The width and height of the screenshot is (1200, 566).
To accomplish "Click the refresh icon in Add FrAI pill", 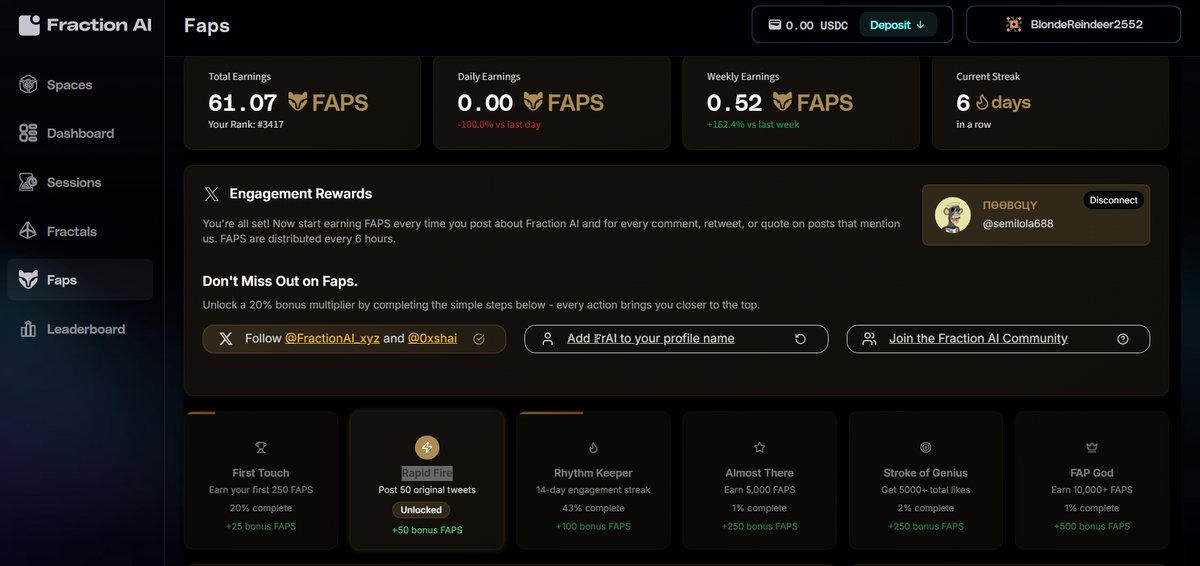I will [800, 339].
